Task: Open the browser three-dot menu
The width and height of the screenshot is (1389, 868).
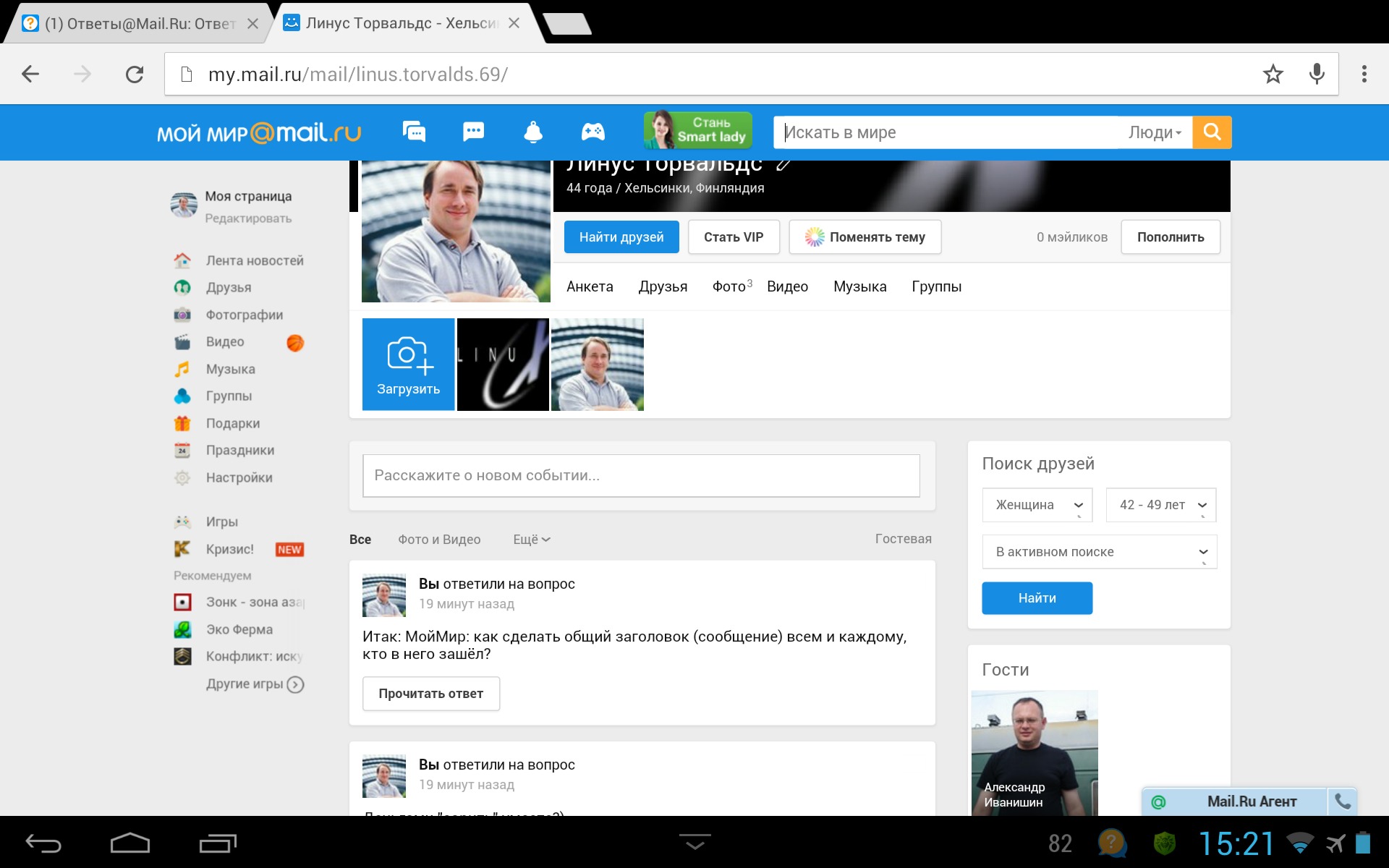Action: pos(1364,74)
